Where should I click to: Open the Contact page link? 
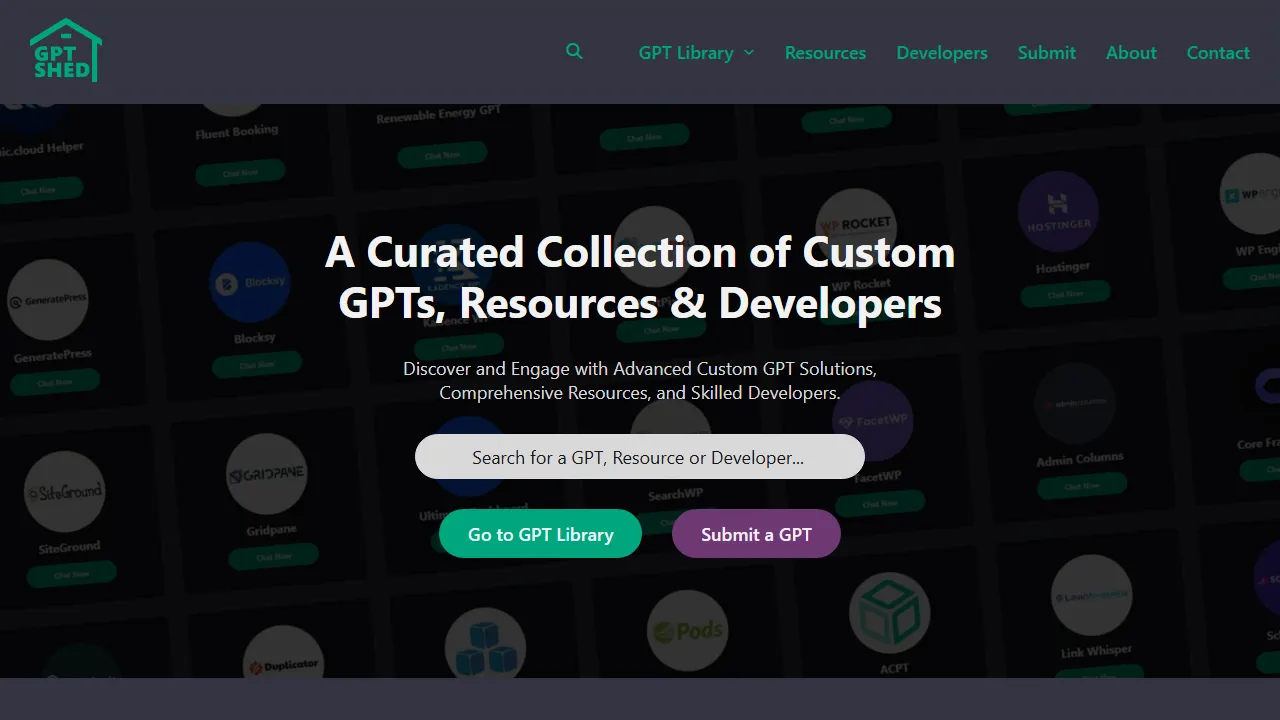pos(1218,52)
